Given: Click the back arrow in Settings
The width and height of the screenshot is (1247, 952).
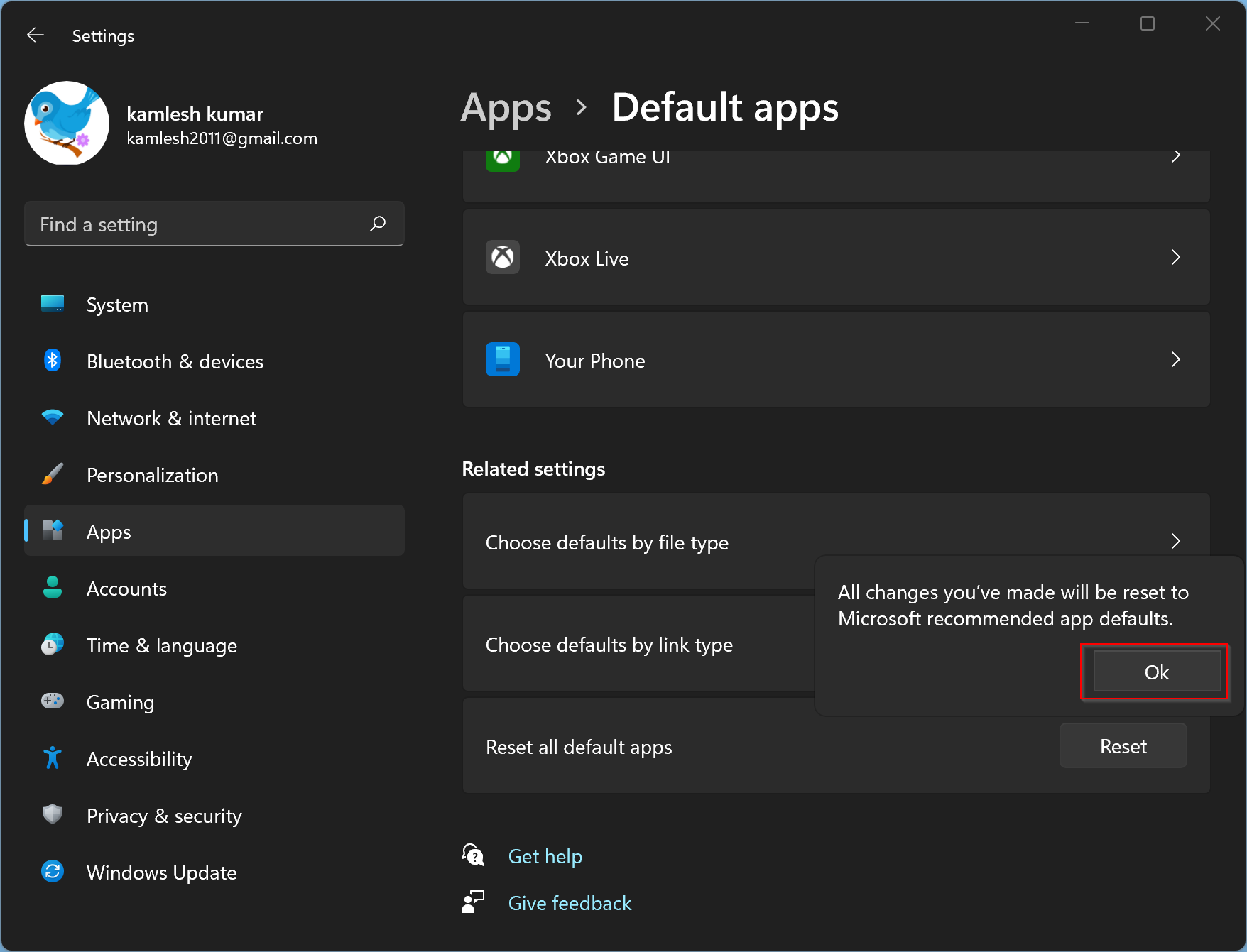Looking at the screenshot, I should tap(36, 35).
